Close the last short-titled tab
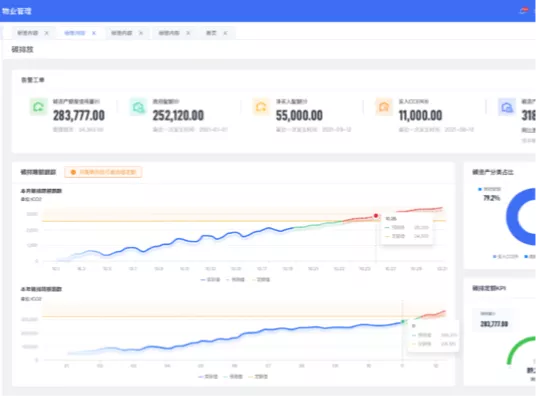Image resolution: width=536 pixels, height=396 pixels. [x=225, y=33]
